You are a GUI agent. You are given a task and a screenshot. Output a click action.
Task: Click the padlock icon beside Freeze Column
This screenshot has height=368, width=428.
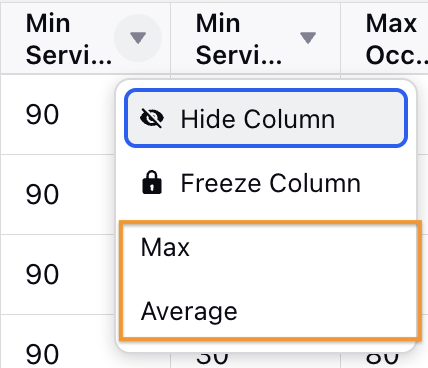click(152, 182)
